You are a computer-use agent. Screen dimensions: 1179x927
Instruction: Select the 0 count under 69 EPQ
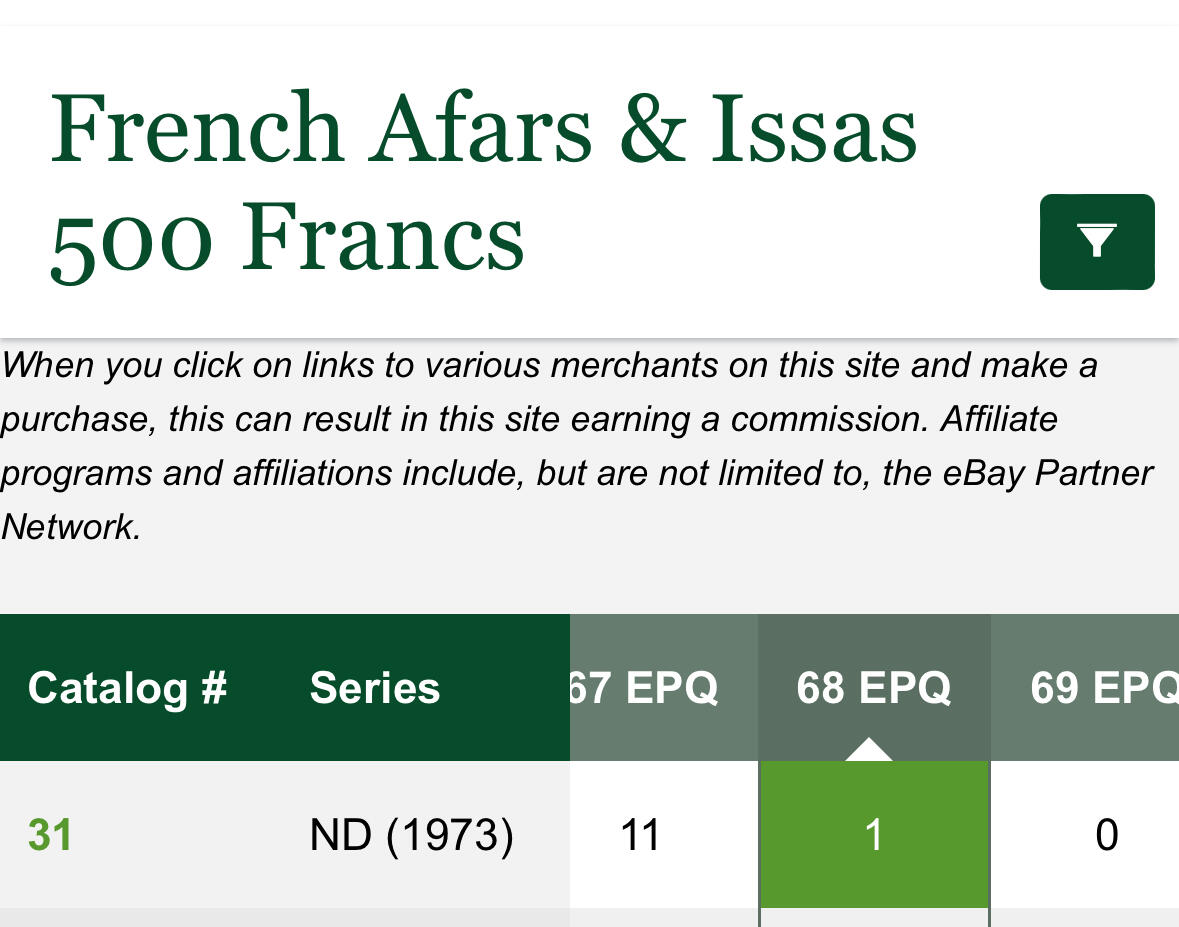[x=1106, y=835]
